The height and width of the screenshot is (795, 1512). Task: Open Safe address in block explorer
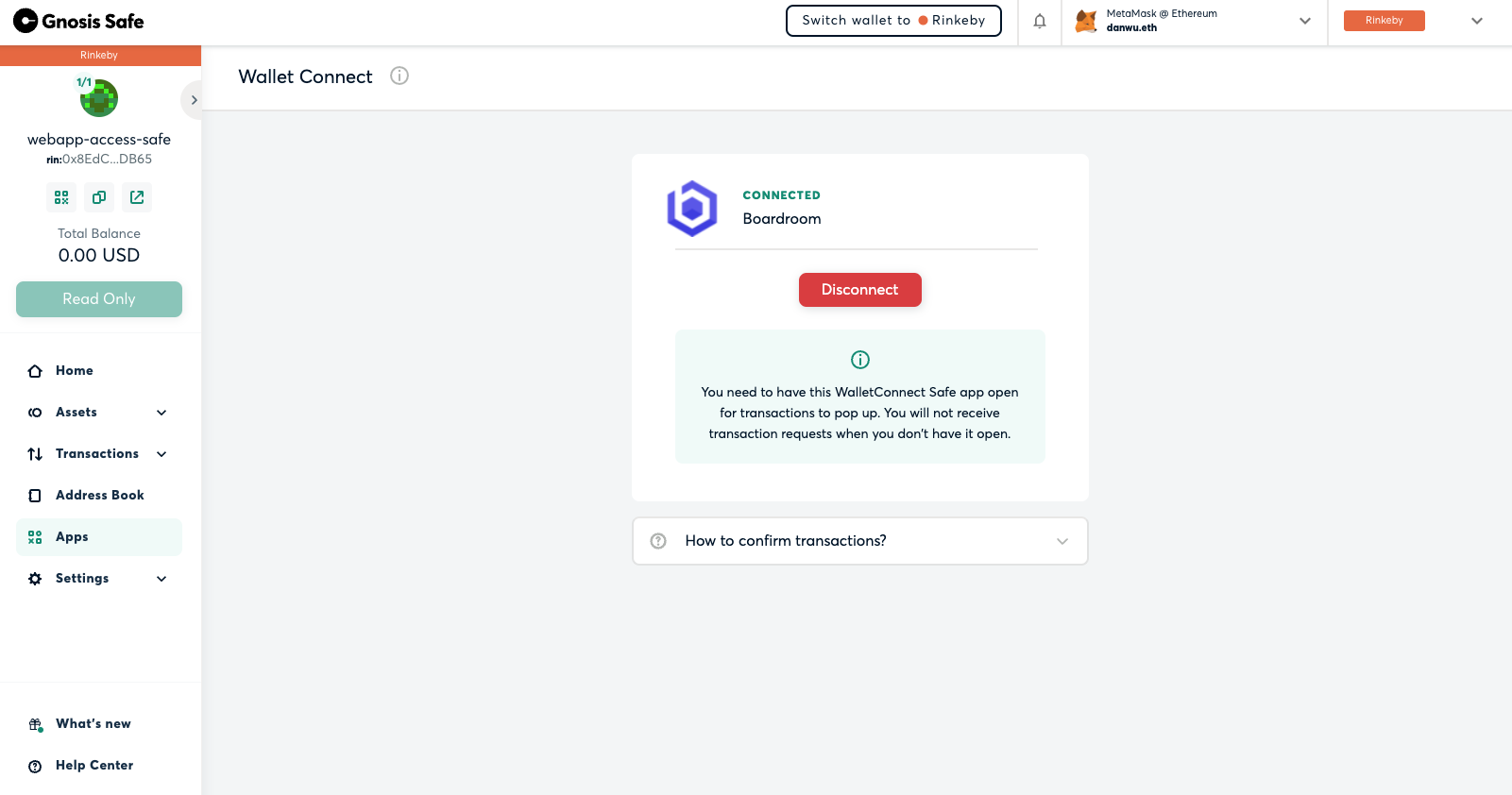137,197
